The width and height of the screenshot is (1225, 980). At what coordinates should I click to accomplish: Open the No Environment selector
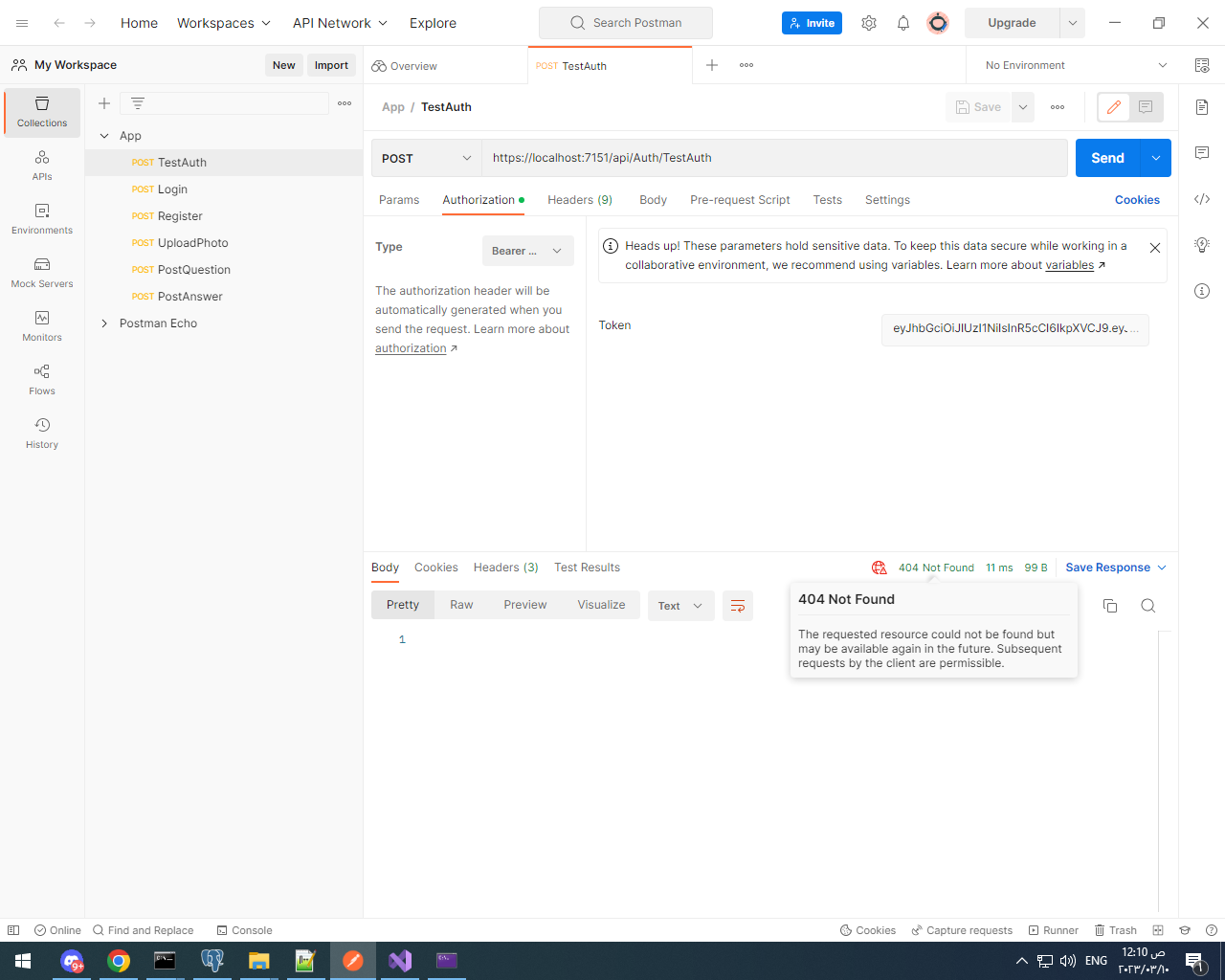click(1076, 65)
